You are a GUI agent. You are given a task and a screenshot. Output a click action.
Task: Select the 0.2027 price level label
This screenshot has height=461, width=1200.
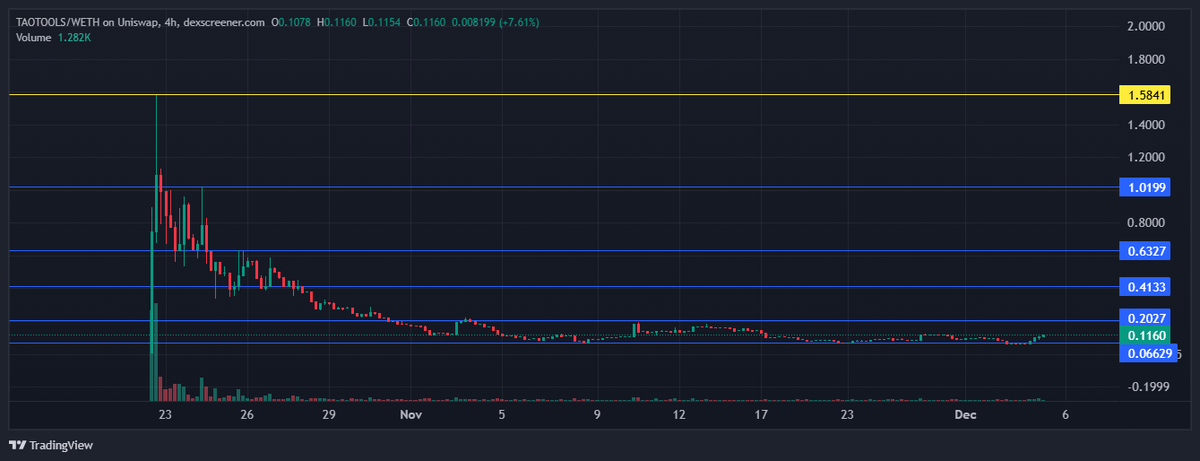point(1145,319)
